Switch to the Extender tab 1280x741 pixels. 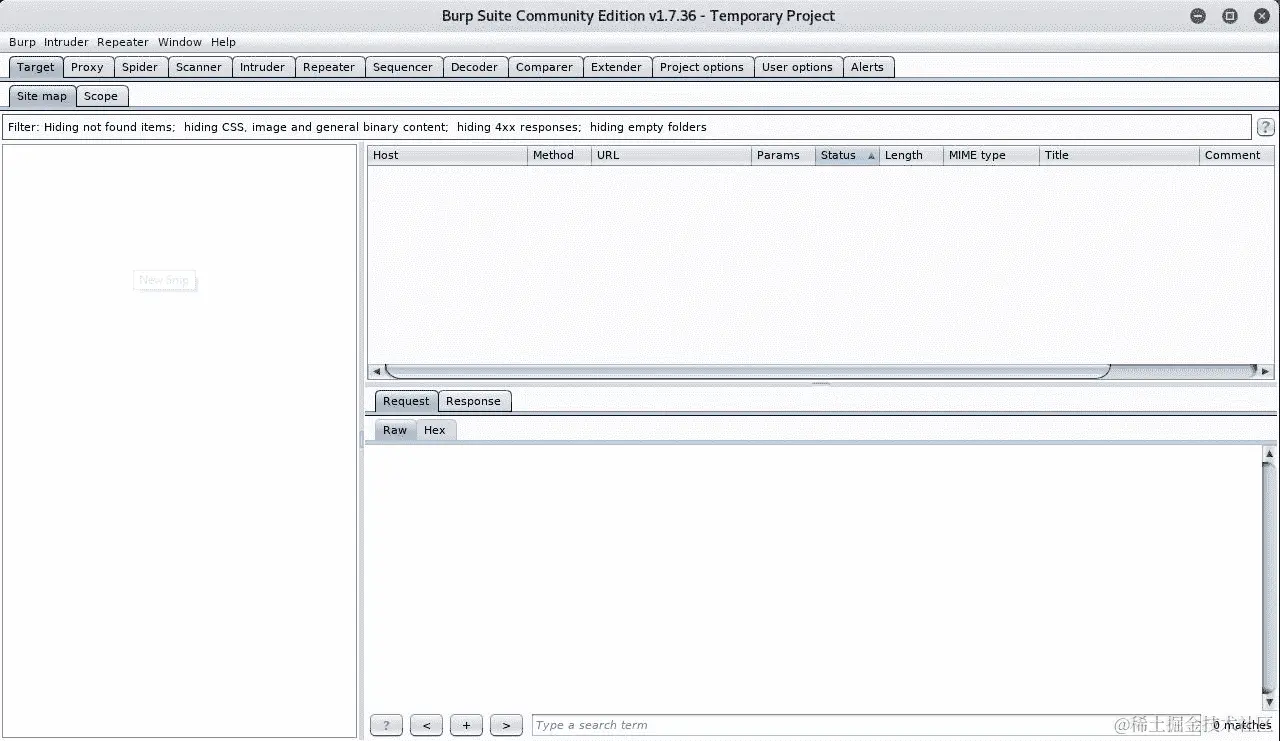click(x=616, y=67)
